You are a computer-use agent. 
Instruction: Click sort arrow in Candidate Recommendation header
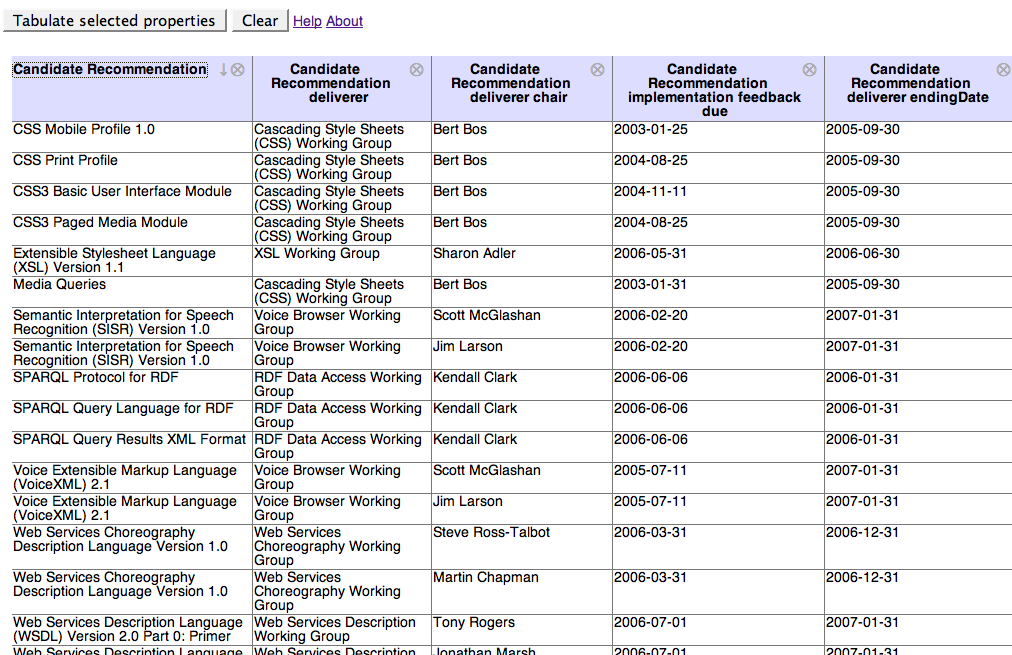[224, 70]
